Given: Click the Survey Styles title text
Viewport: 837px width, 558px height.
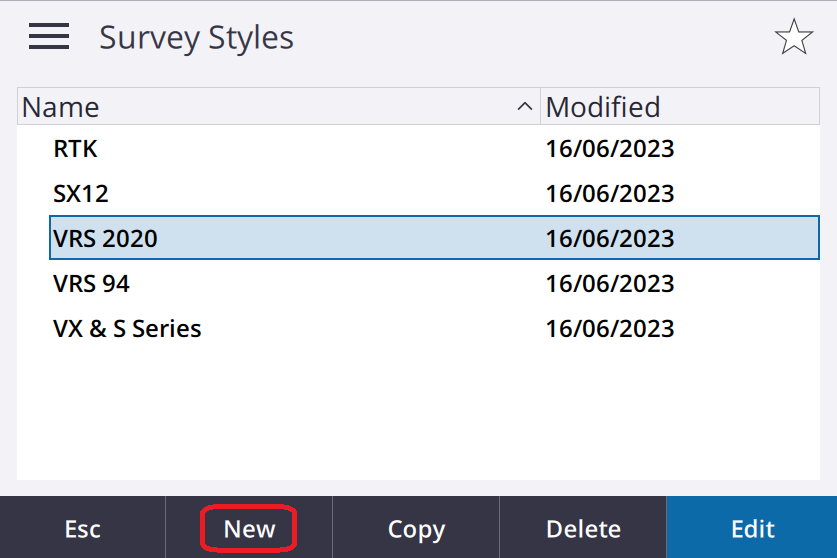Looking at the screenshot, I should (196, 38).
